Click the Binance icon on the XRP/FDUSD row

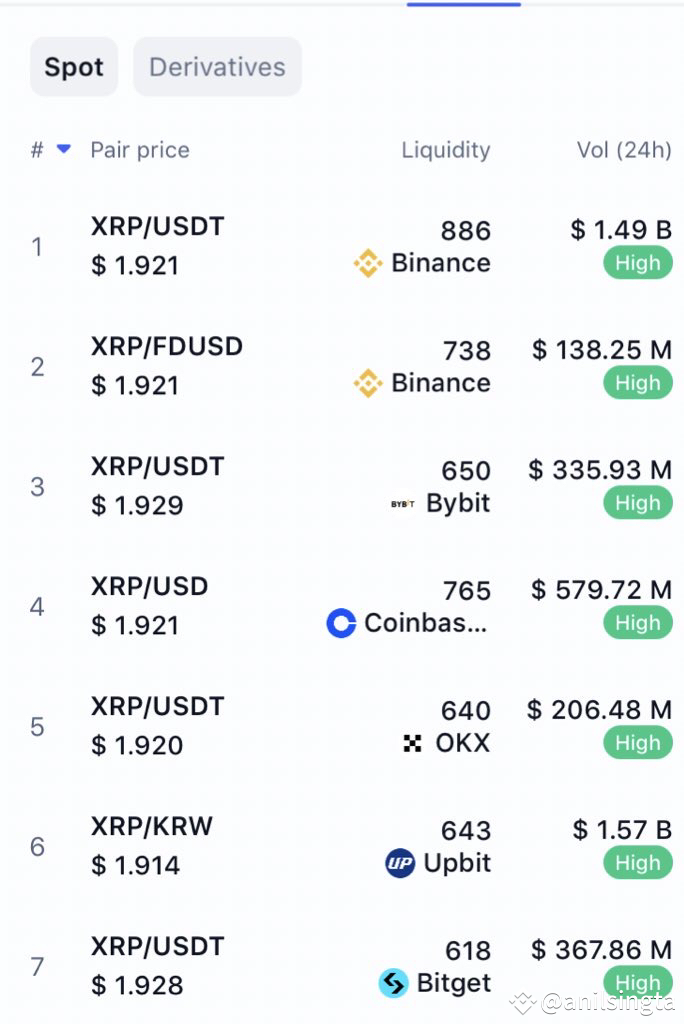368,383
